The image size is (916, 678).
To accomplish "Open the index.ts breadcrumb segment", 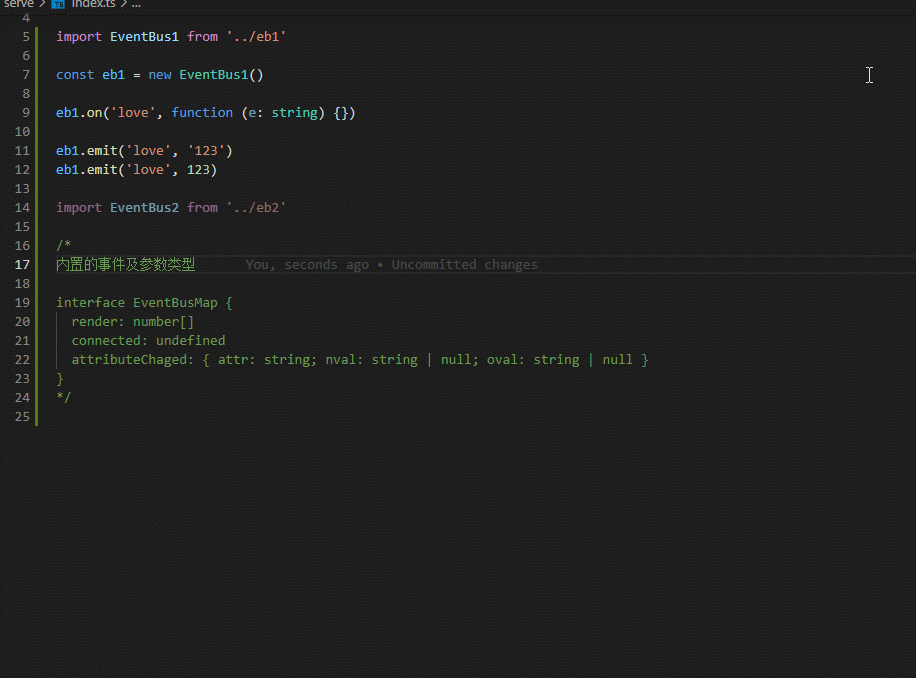I will (93, 4).
